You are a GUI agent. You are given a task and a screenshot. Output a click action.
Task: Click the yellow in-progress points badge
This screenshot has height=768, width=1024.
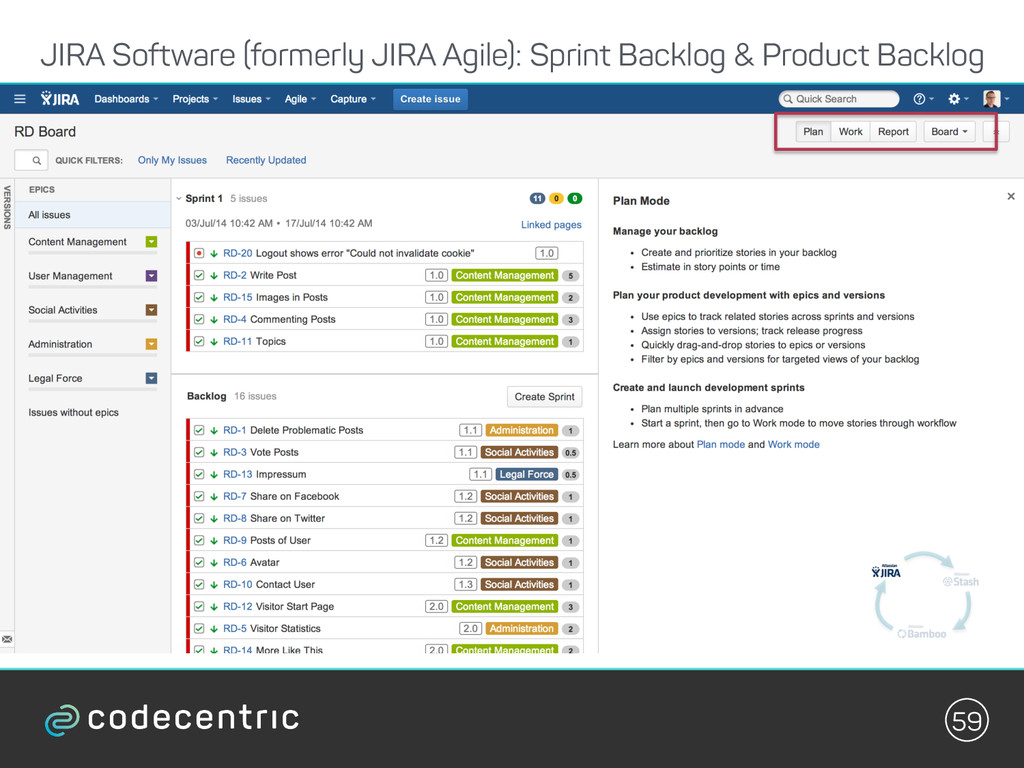click(556, 199)
